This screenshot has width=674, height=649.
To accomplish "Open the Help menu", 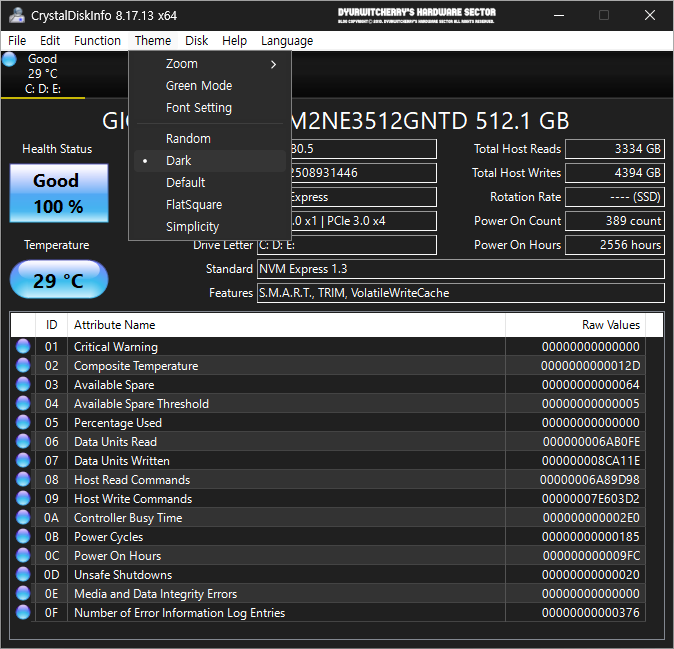I will point(234,41).
